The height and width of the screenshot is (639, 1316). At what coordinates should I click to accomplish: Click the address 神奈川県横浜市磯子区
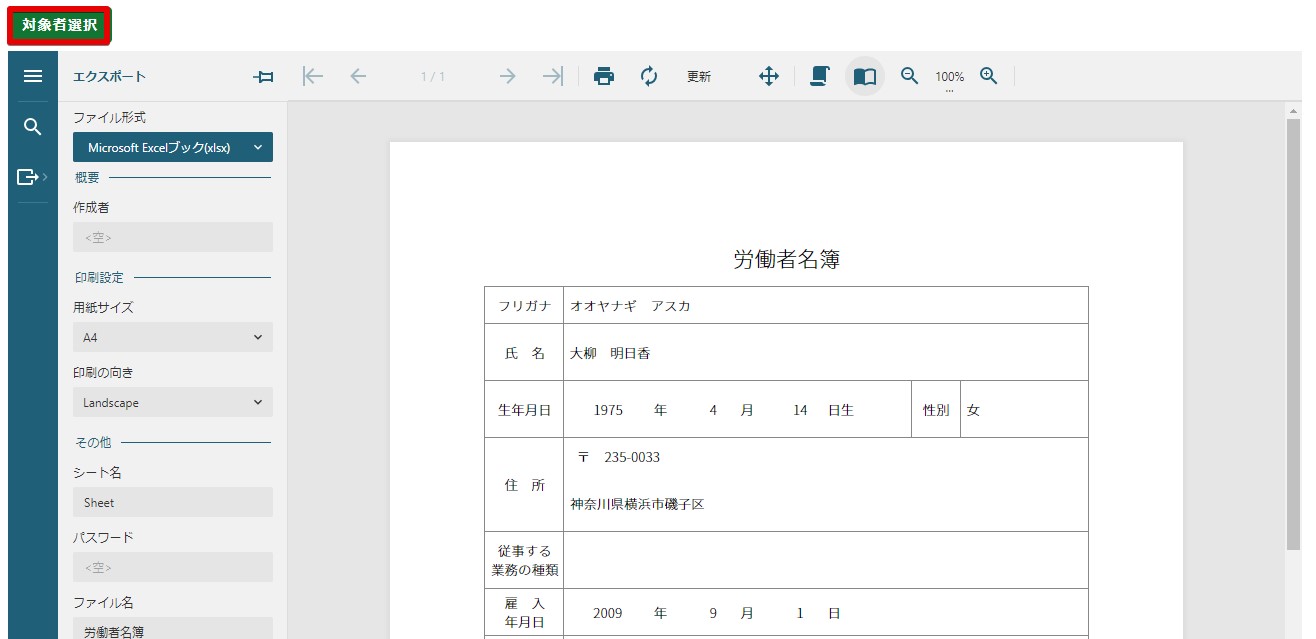pos(637,504)
